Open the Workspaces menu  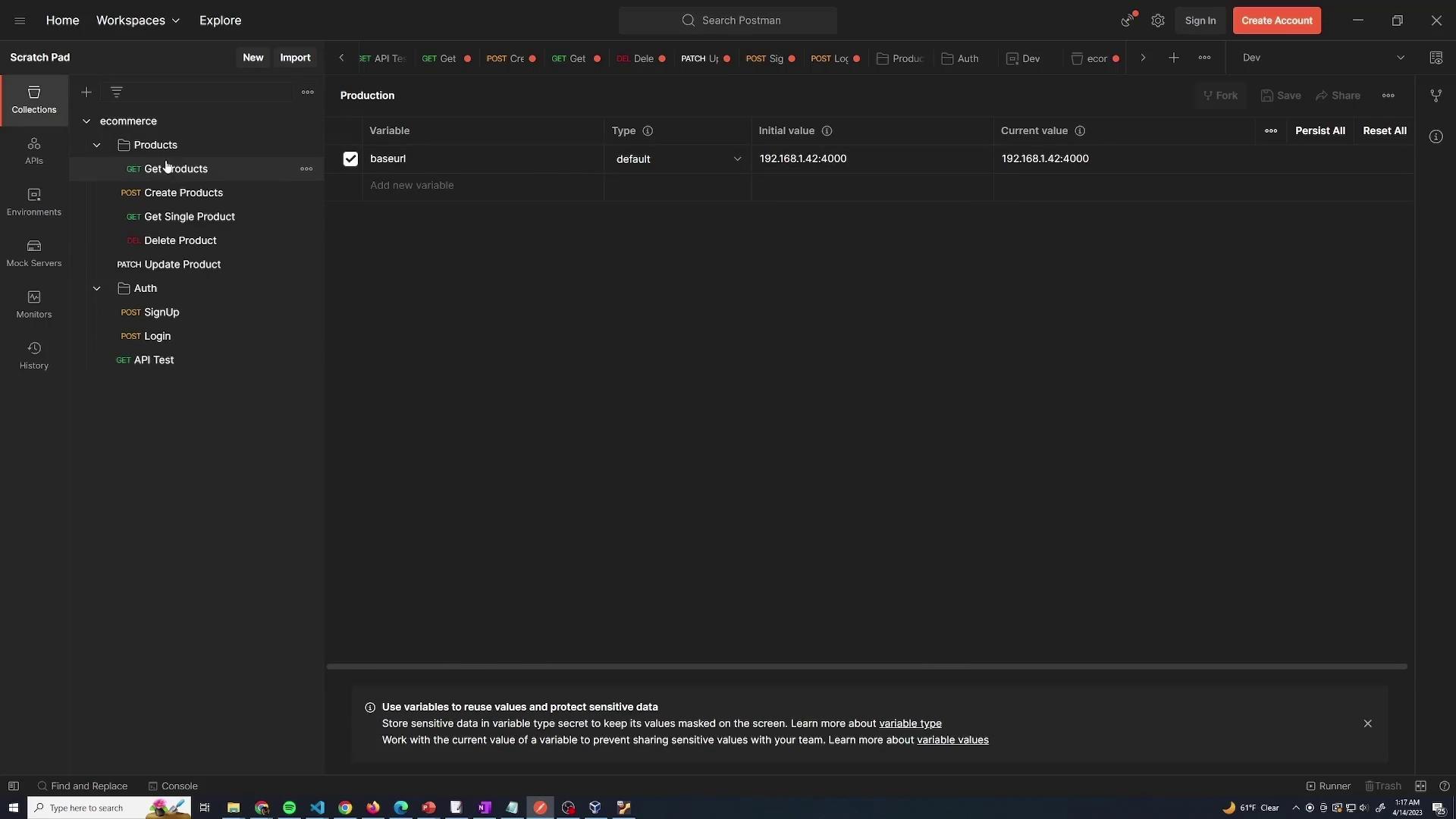(137, 20)
